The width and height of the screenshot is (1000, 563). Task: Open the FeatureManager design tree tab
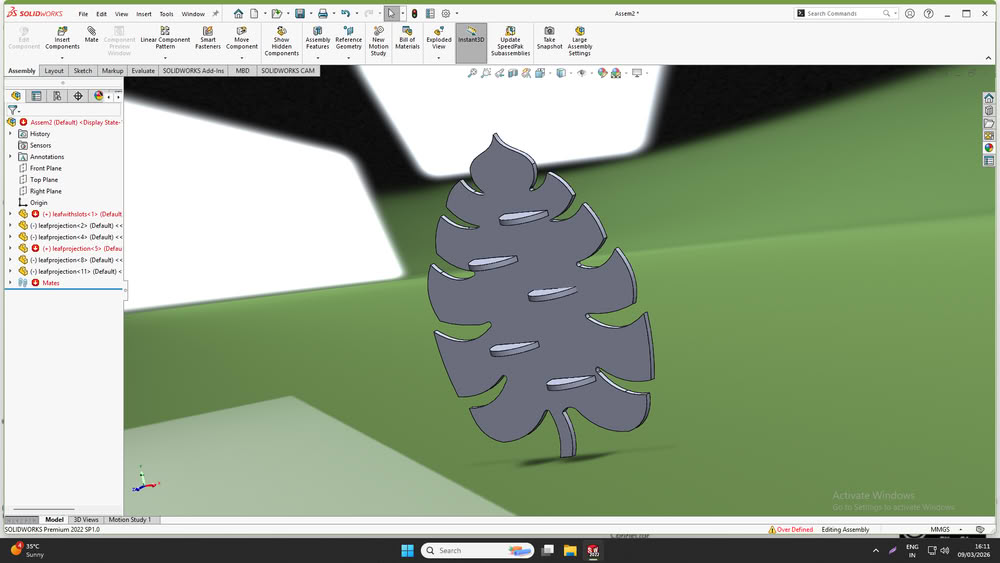coord(16,96)
